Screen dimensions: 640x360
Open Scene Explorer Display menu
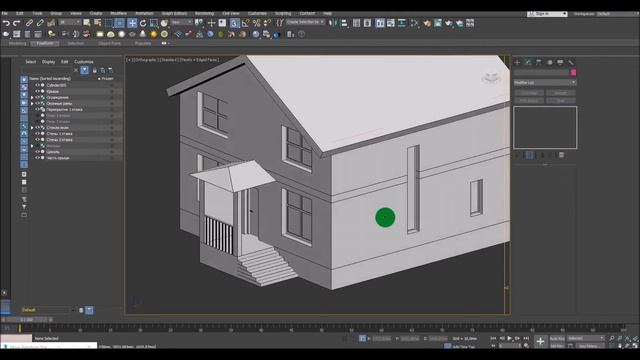[x=48, y=62]
